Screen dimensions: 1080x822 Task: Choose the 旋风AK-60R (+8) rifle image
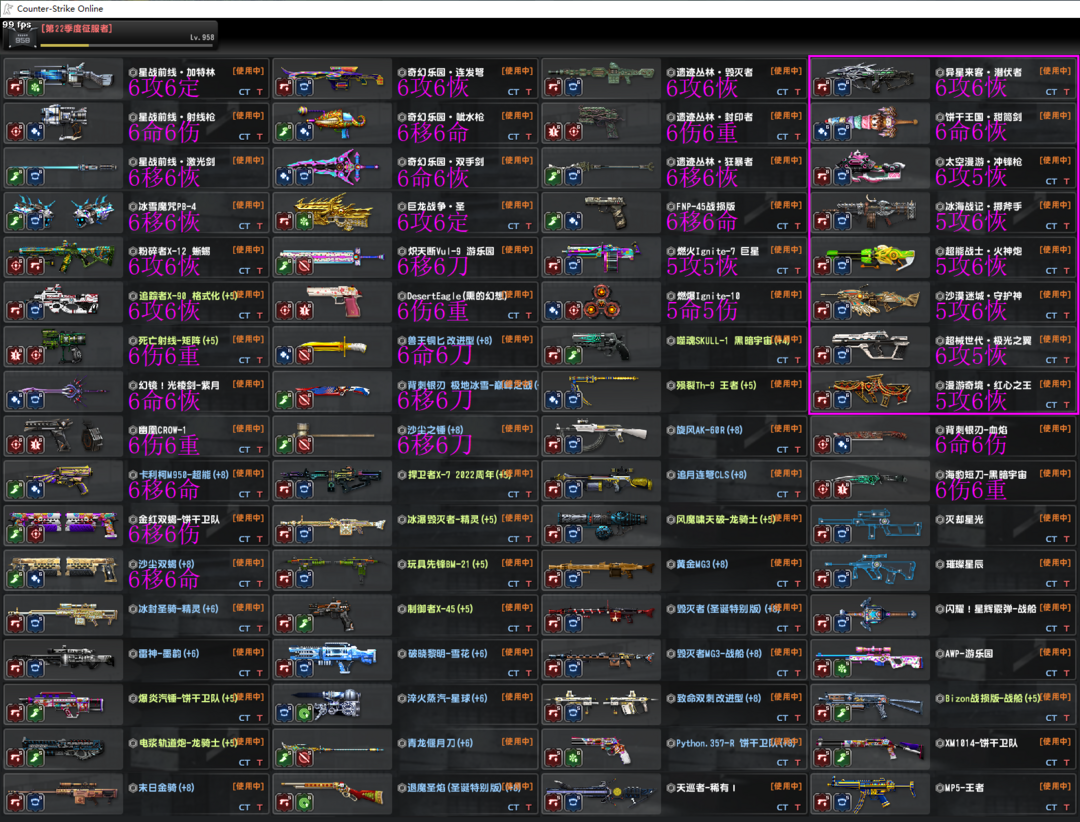click(x=601, y=435)
